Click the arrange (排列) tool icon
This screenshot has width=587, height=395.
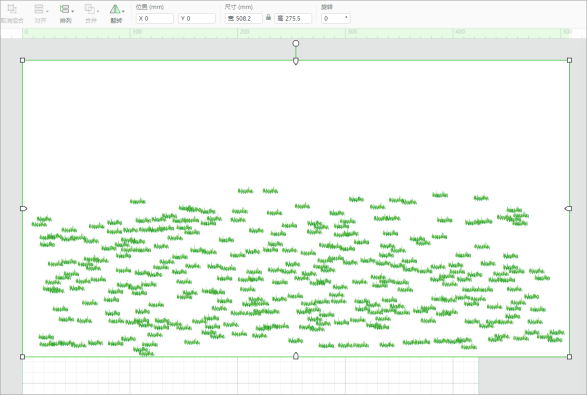point(64,9)
